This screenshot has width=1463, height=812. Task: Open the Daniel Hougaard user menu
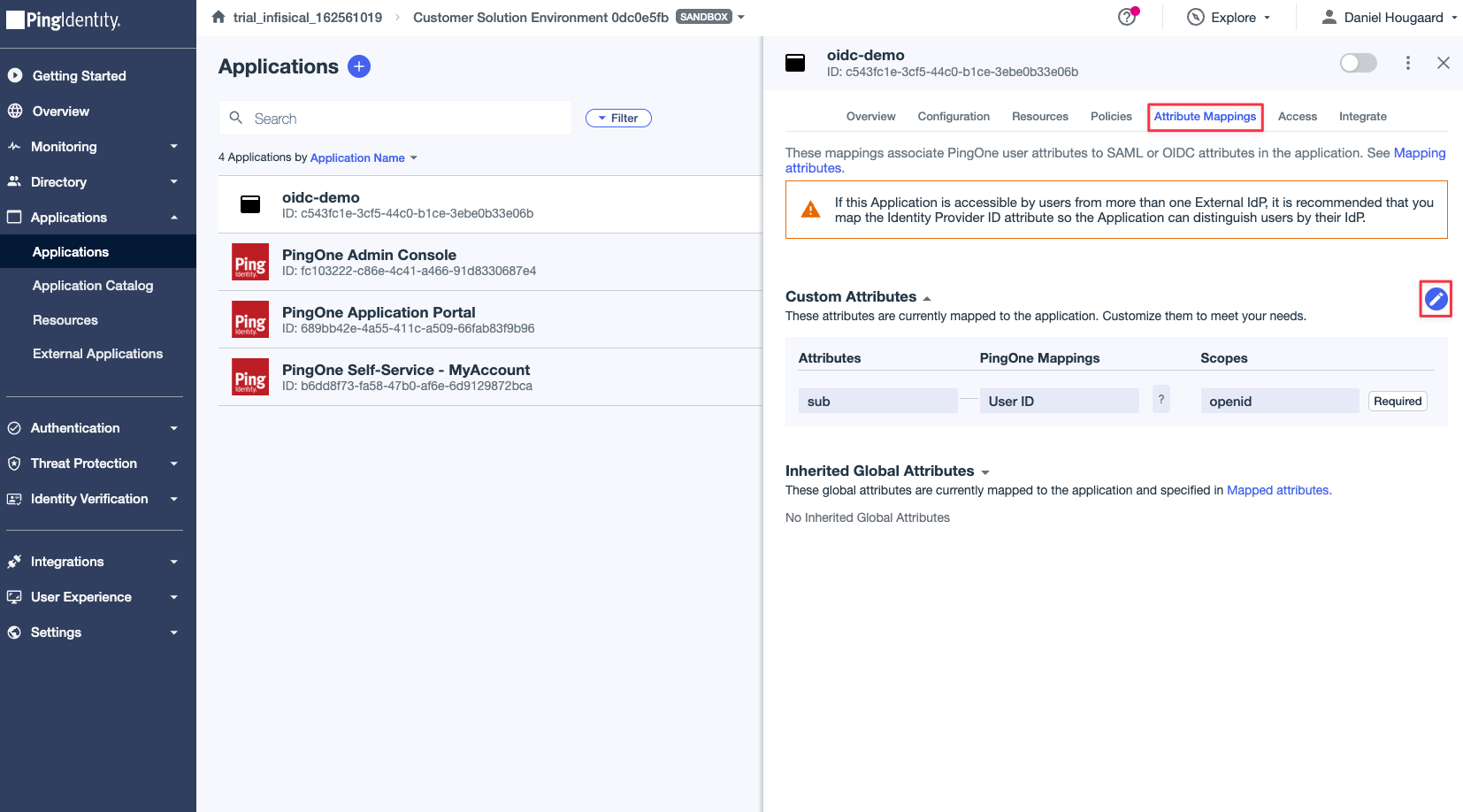tap(1389, 17)
